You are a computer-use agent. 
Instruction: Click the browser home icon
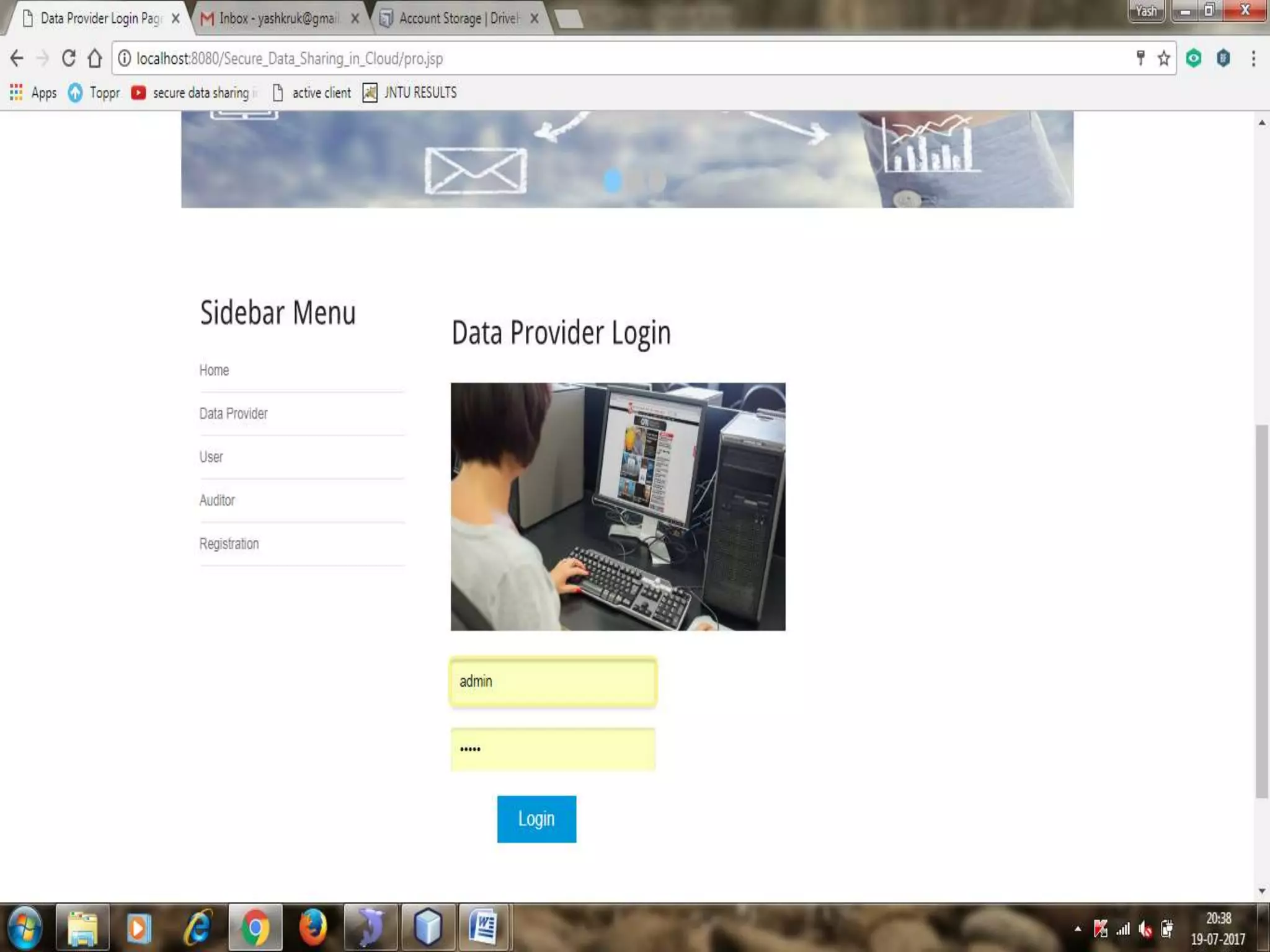pos(95,58)
